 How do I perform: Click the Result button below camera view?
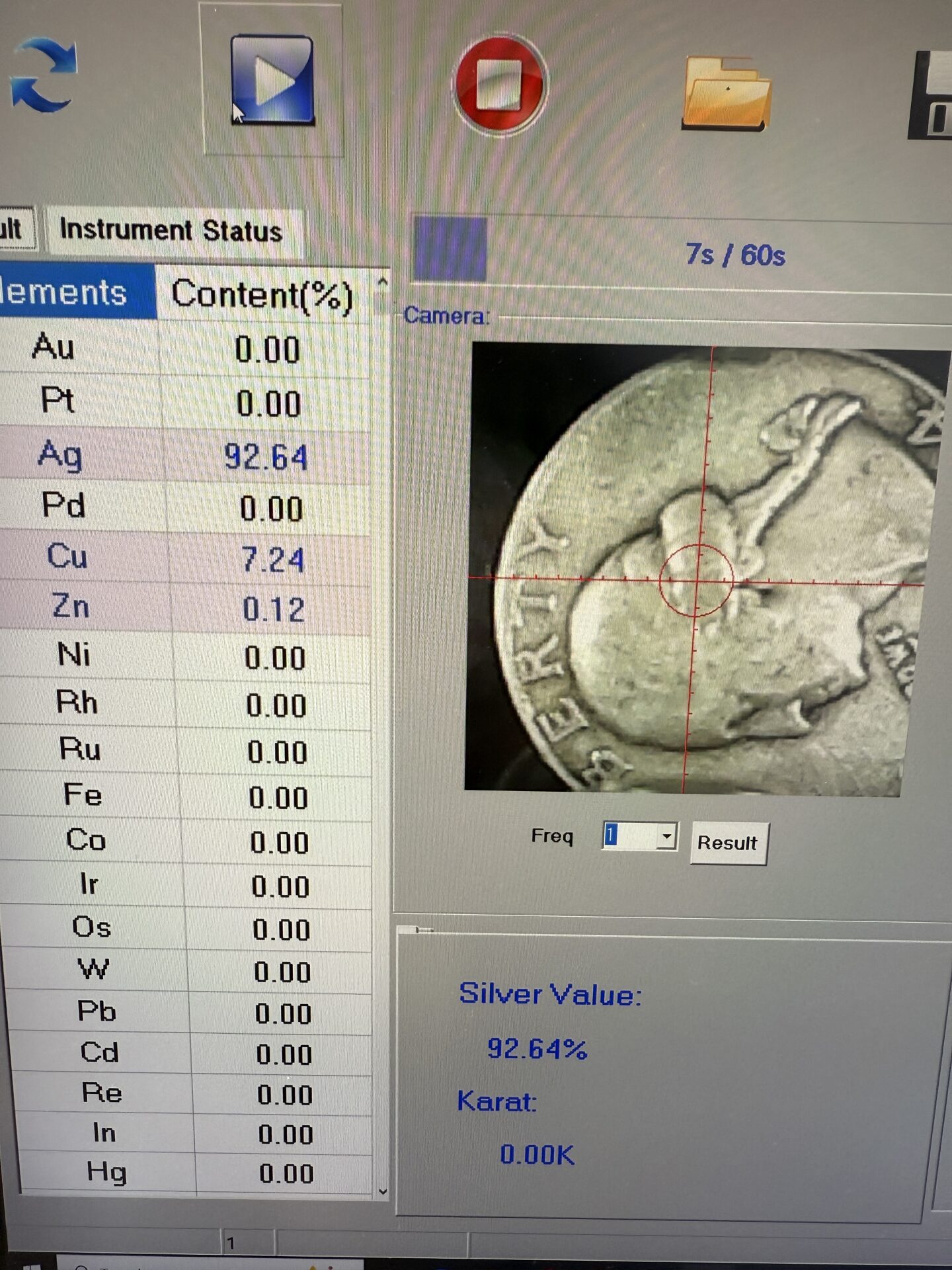tap(729, 843)
